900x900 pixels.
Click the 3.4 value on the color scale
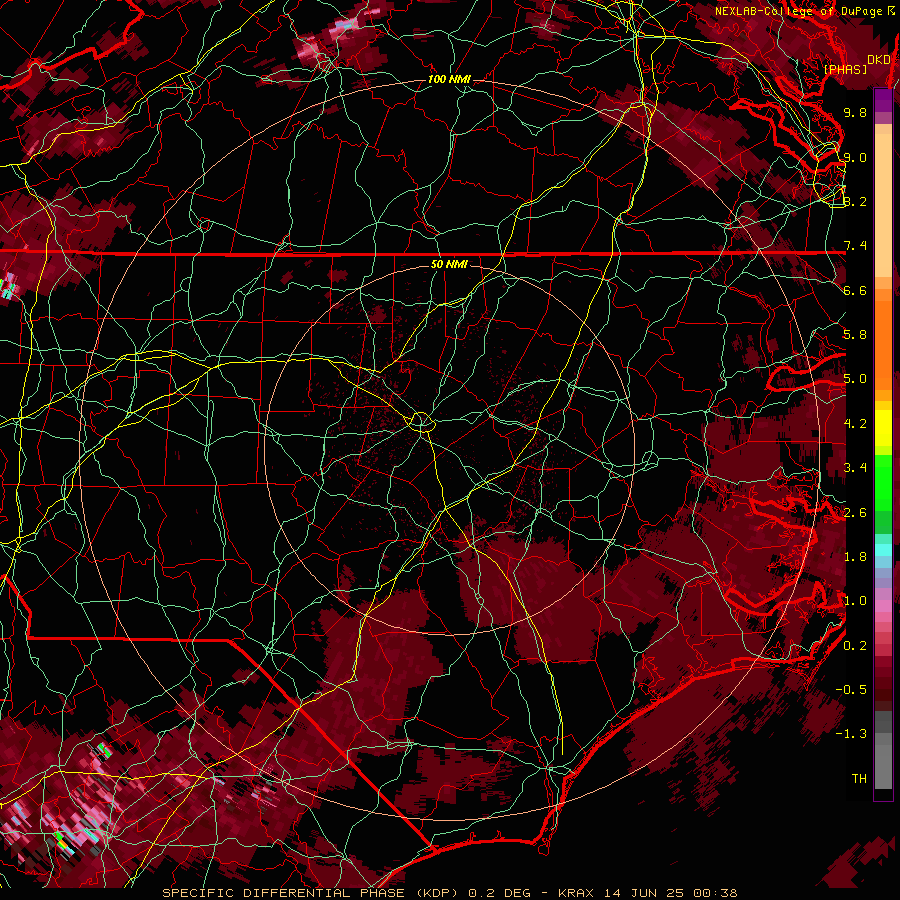point(855,468)
